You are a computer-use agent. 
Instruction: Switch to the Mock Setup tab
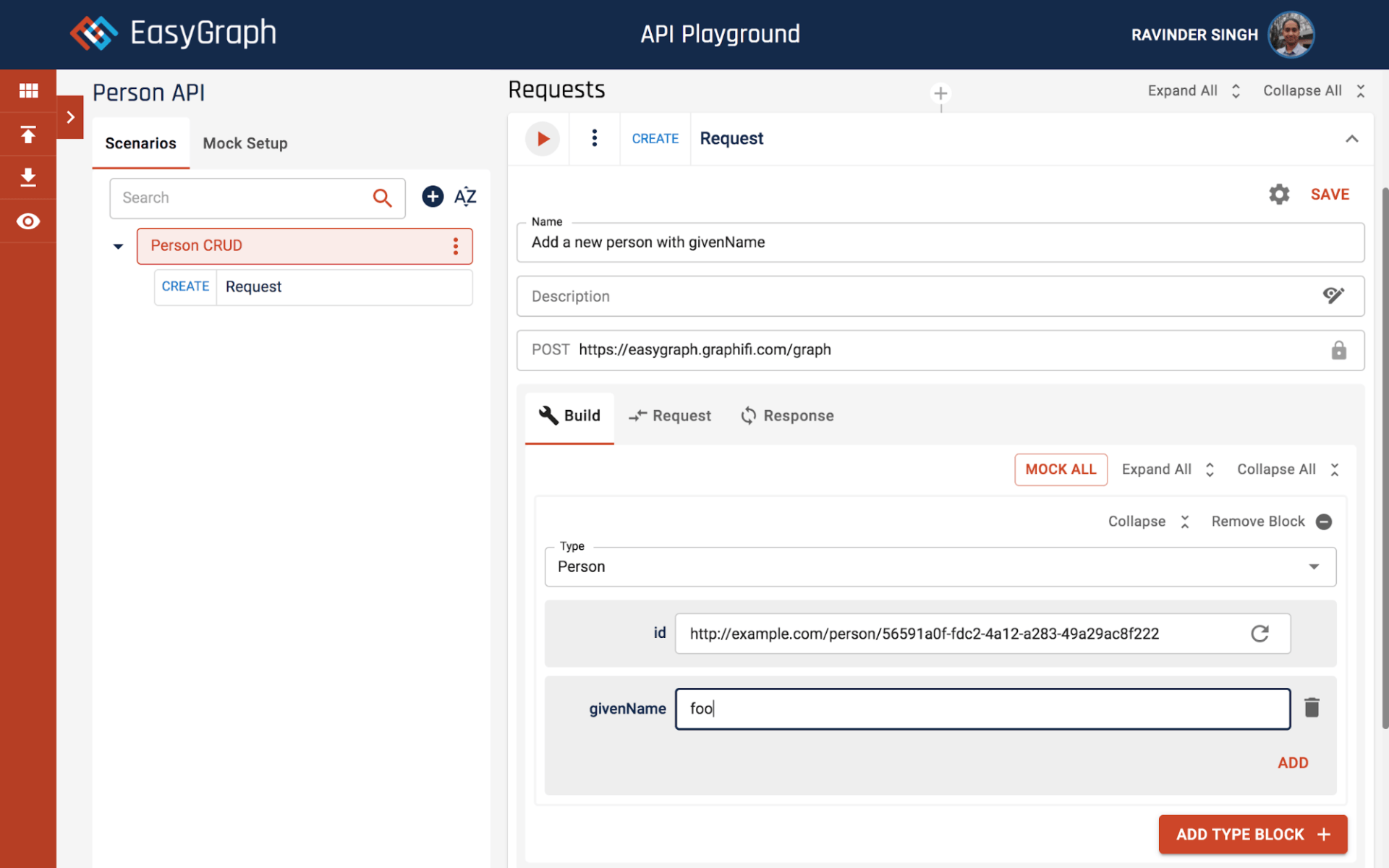(245, 143)
